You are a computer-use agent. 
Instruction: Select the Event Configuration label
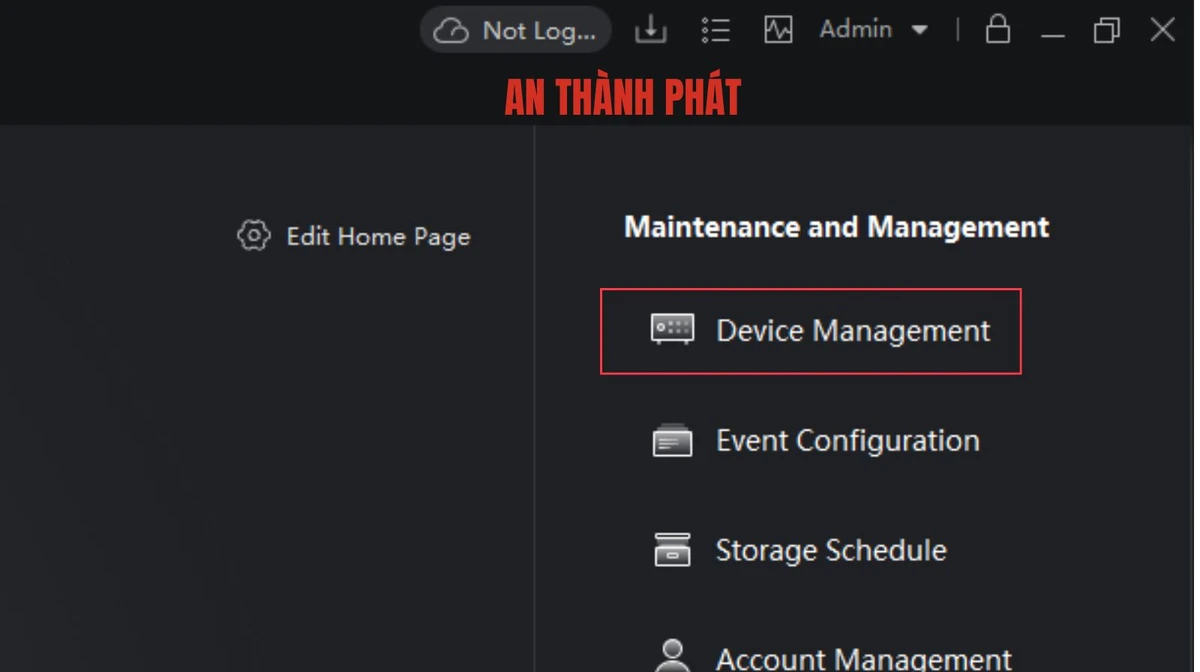coord(847,441)
